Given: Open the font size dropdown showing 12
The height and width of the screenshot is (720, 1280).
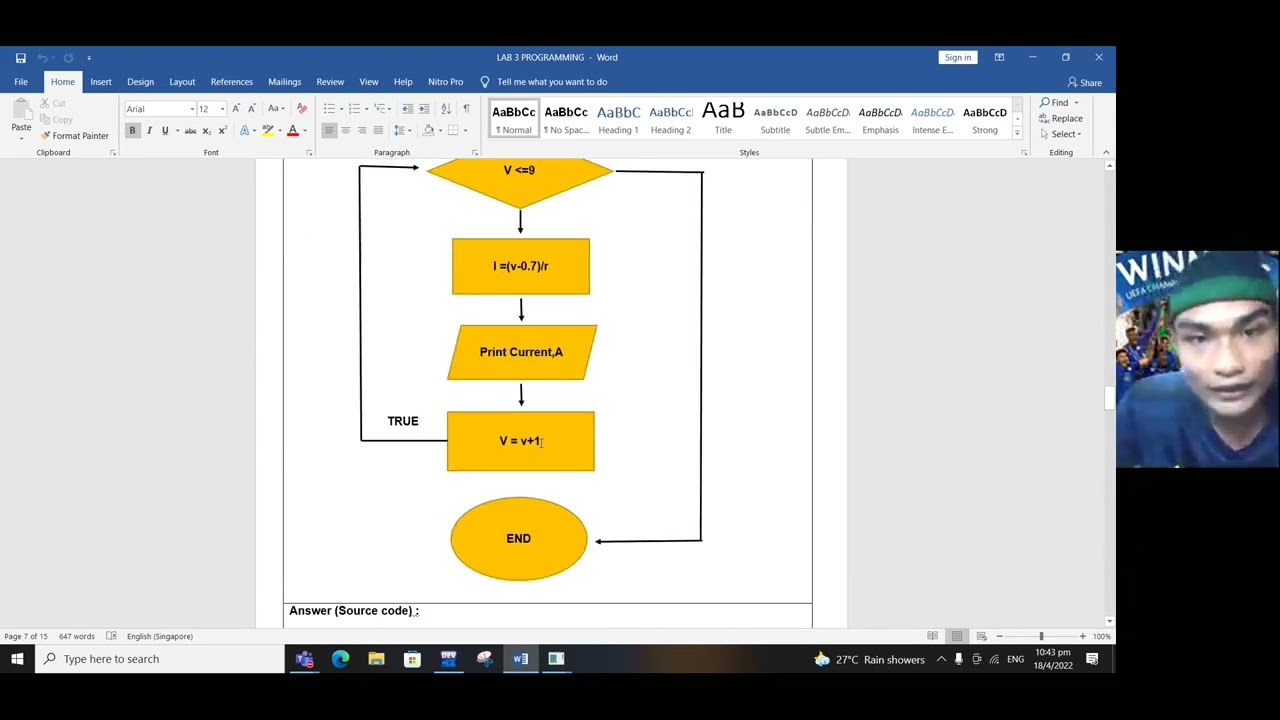Looking at the screenshot, I should coord(222,109).
